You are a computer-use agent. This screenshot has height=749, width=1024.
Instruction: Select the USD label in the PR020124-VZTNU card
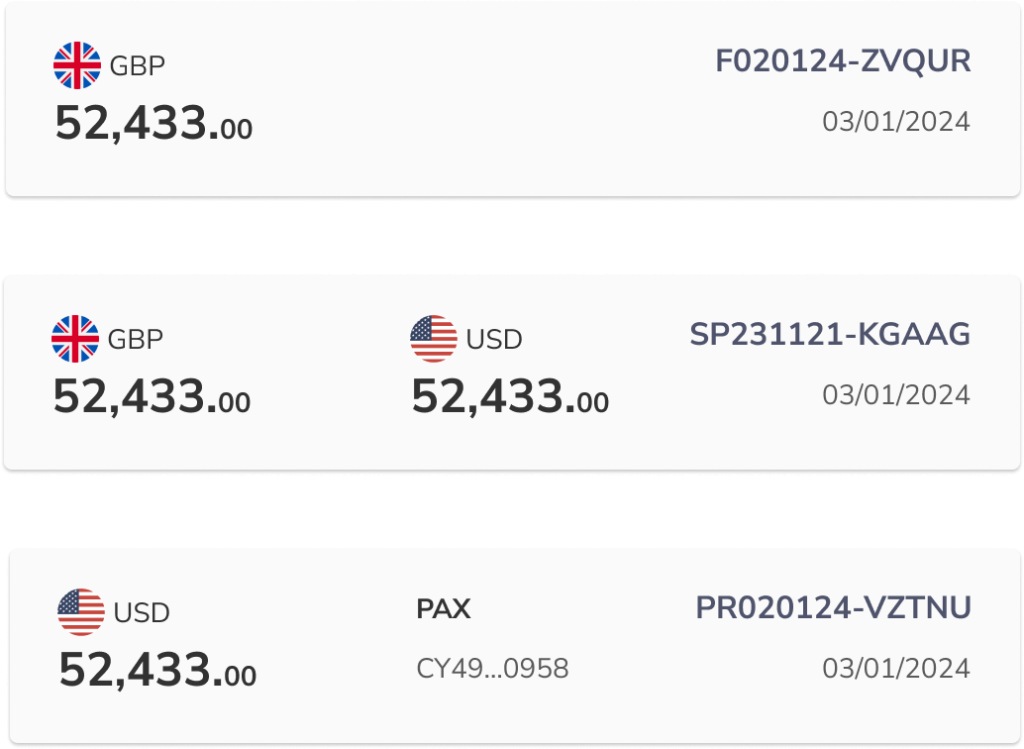point(142,613)
